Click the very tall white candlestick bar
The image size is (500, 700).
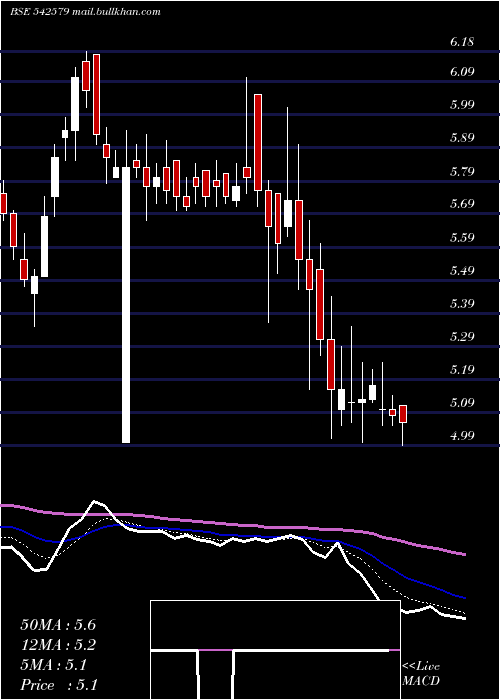[126, 305]
